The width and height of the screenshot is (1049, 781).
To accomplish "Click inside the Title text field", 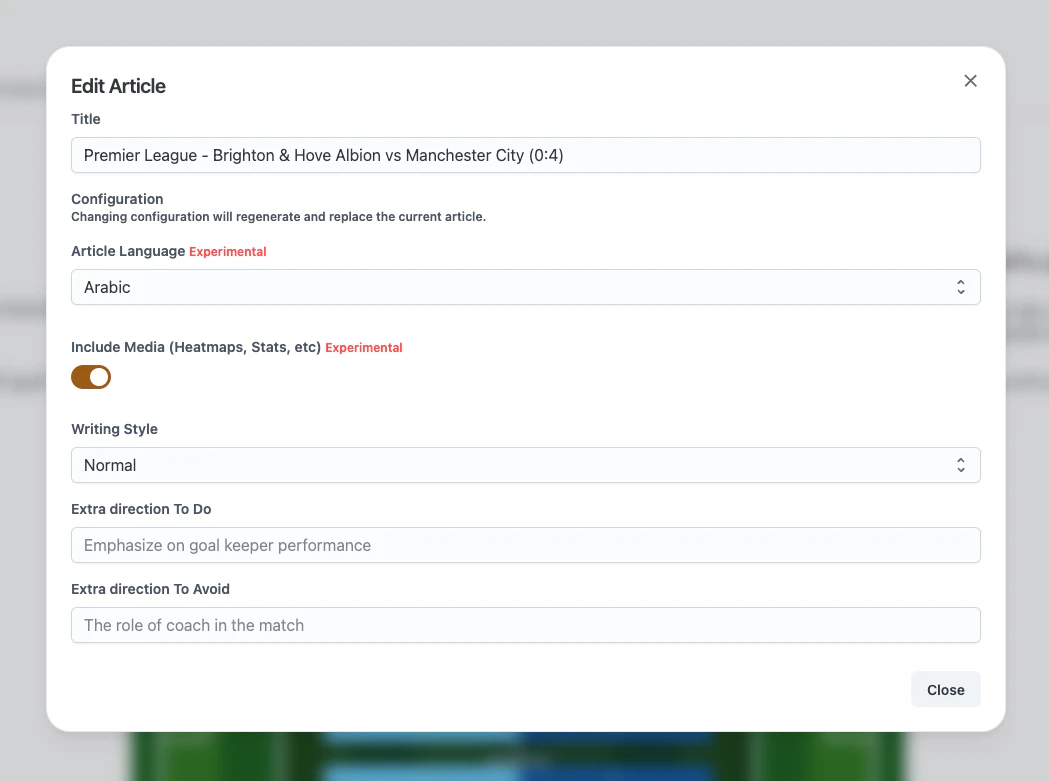I will [525, 155].
